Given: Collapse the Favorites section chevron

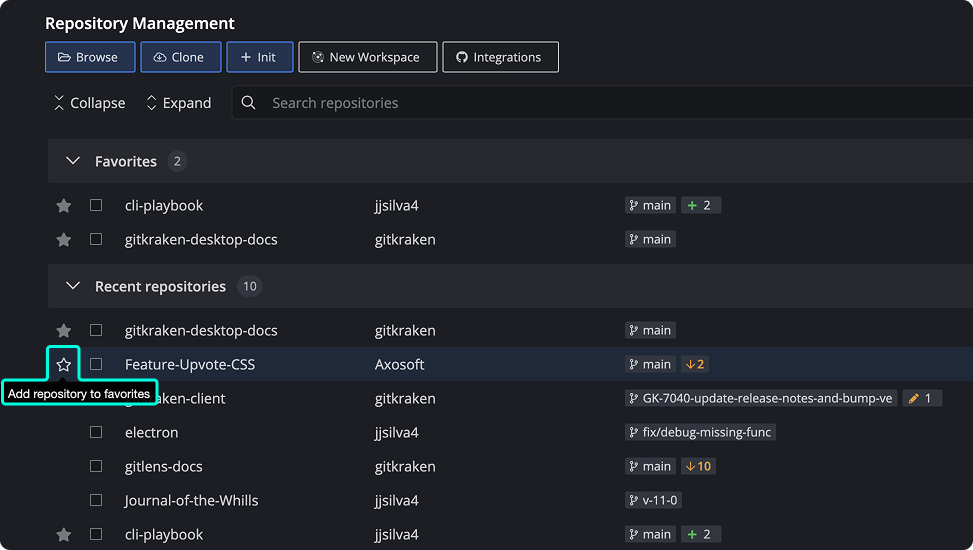Looking at the screenshot, I should click(72, 161).
